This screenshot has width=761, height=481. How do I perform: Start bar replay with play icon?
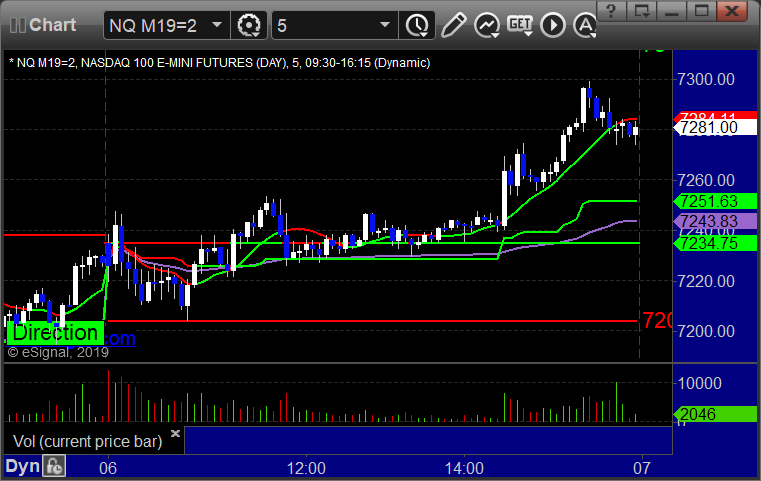coord(553,25)
